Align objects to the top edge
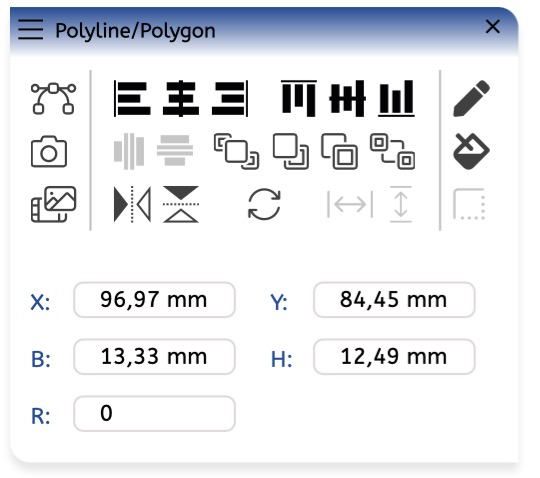This screenshot has height=478, width=540. [x=299, y=98]
